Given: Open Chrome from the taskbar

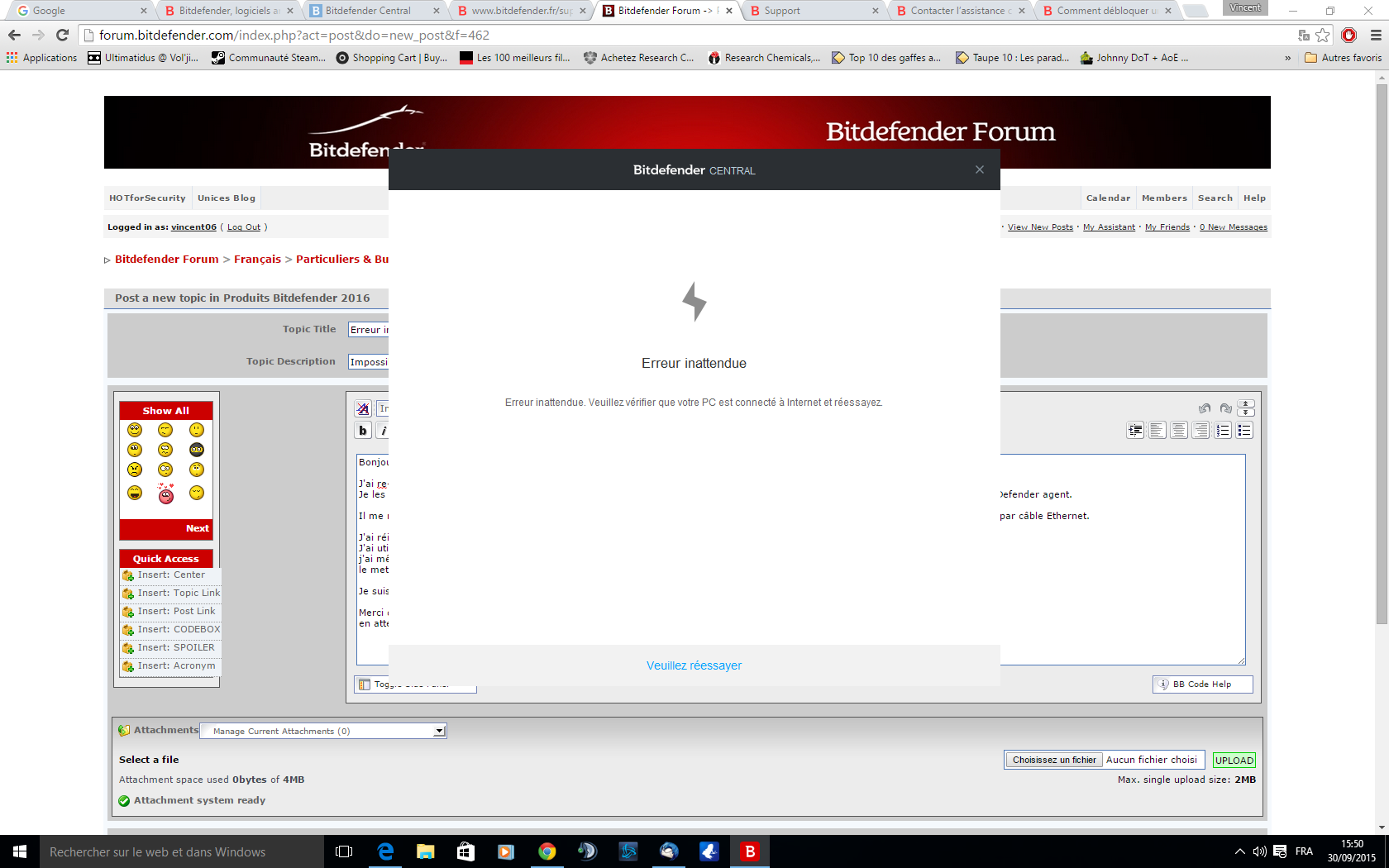Looking at the screenshot, I should pyautogui.click(x=547, y=851).
